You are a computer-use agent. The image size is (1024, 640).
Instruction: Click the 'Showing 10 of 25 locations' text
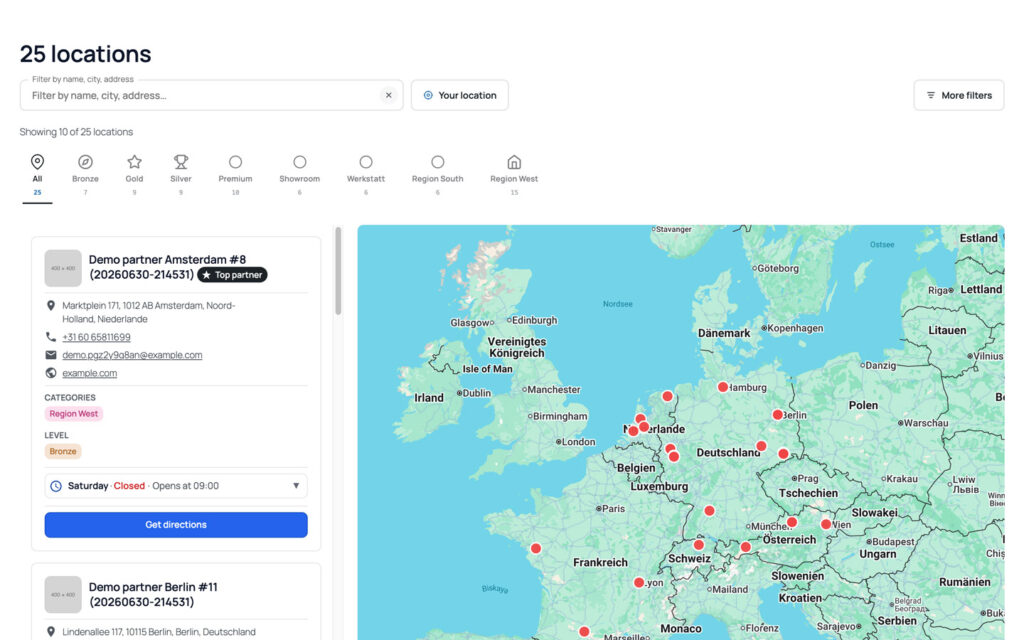click(76, 132)
